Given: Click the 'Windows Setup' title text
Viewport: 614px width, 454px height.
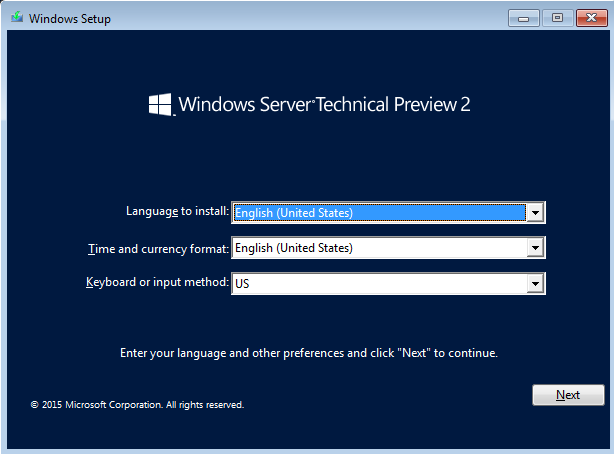Looking at the screenshot, I should click(x=70, y=18).
